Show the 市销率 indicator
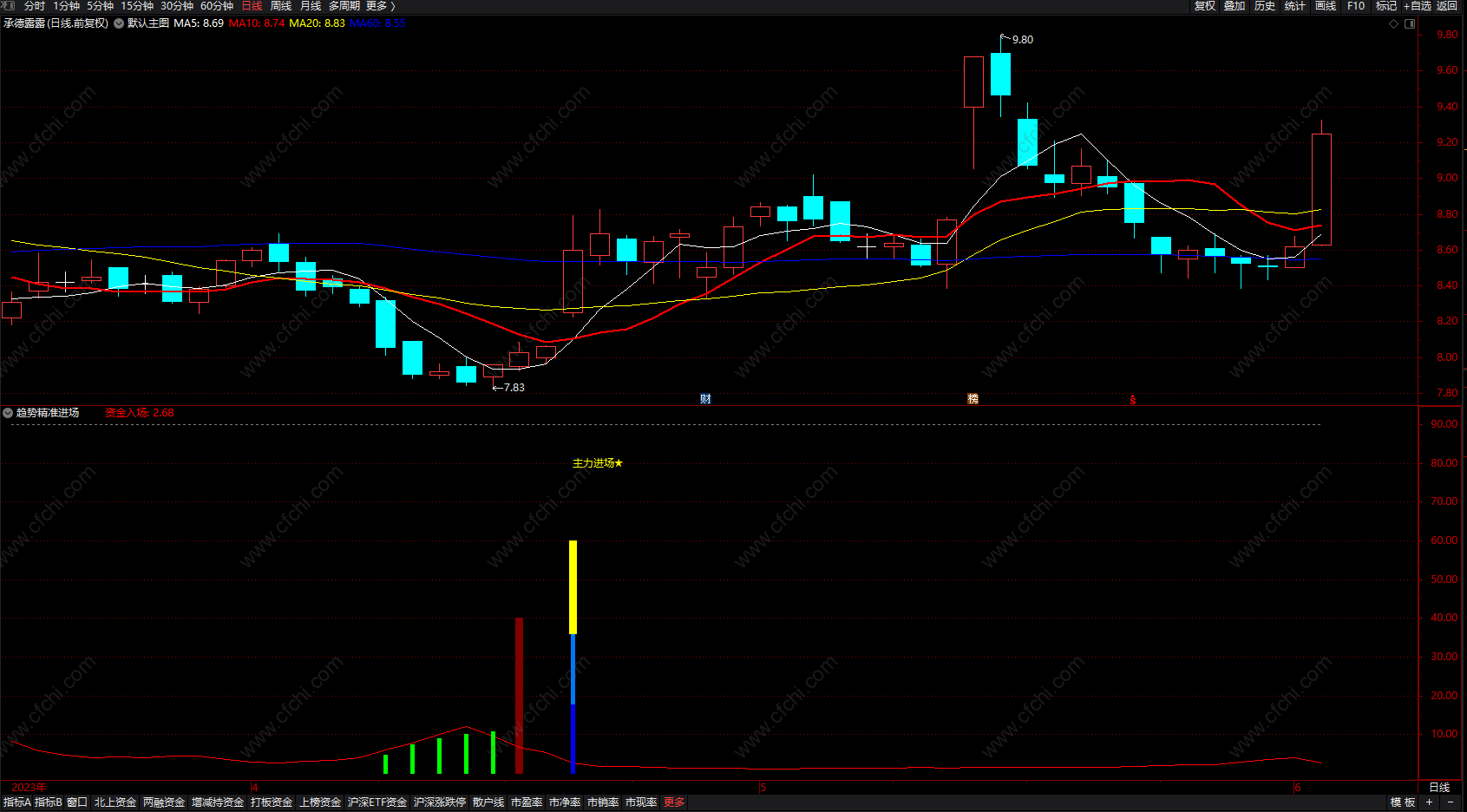1467x812 pixels. pos(603,802)
